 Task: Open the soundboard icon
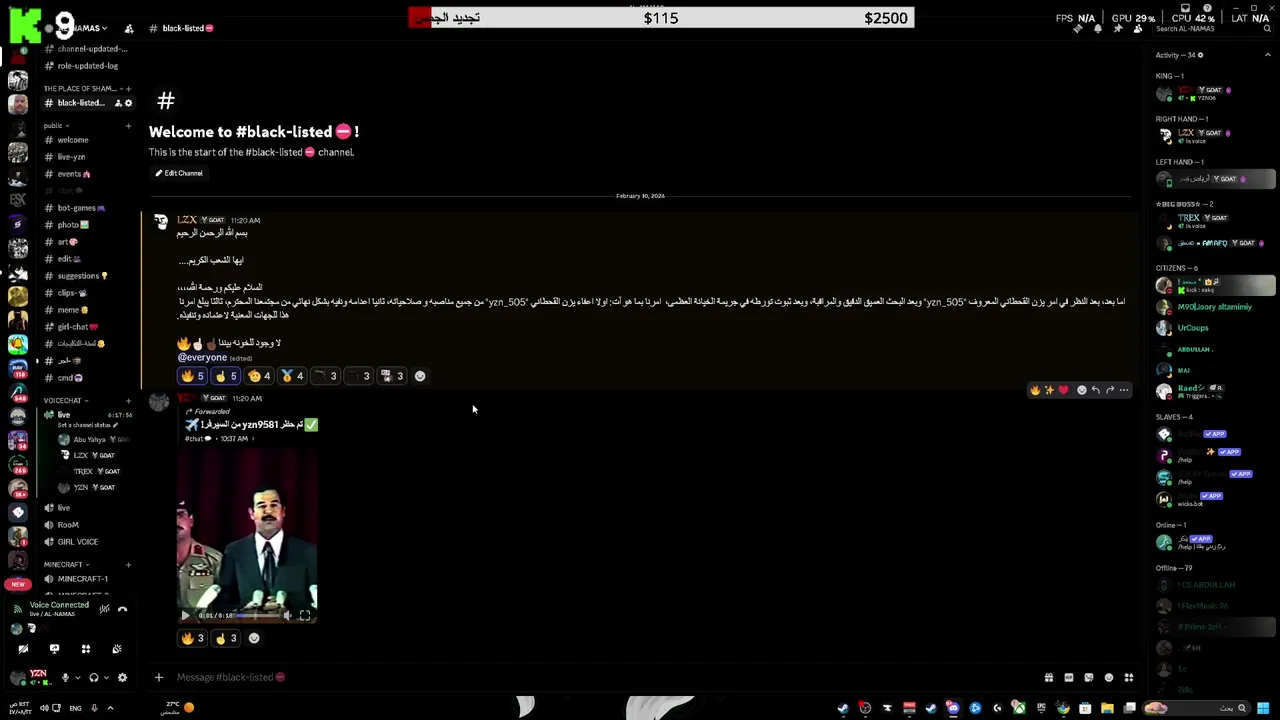pos(117,649)
